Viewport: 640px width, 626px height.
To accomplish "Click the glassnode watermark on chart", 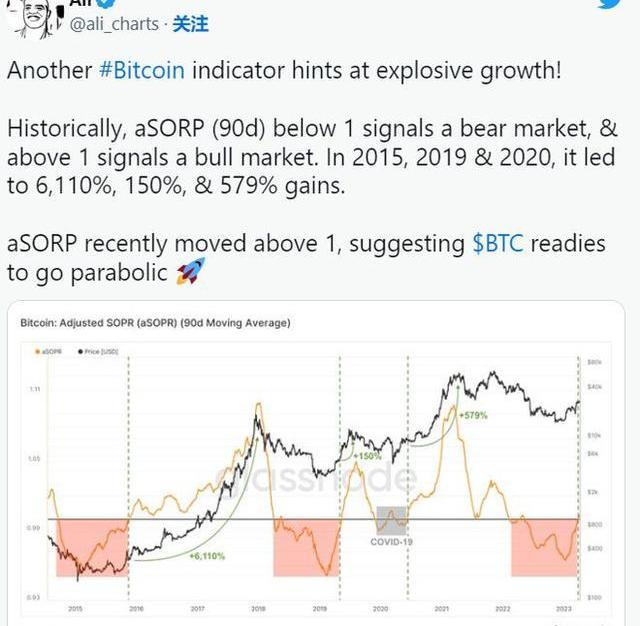I will [314, 479].
